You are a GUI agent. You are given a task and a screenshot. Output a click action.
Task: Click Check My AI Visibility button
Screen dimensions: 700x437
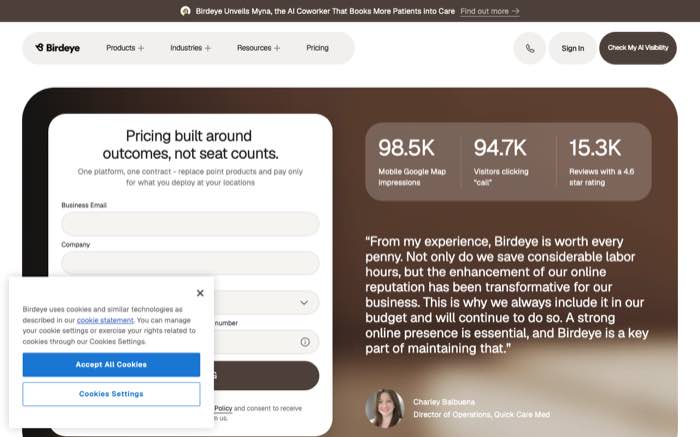638,48
